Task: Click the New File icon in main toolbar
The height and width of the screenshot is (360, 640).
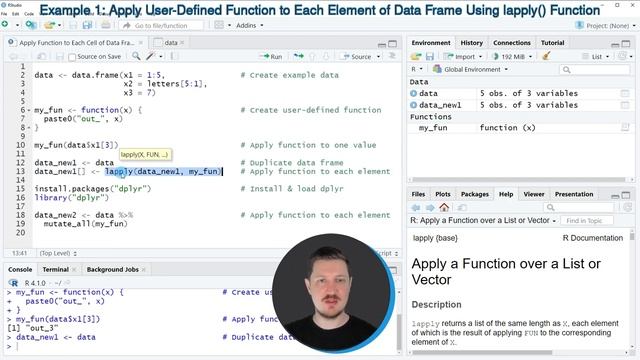Action: (5, 25)
